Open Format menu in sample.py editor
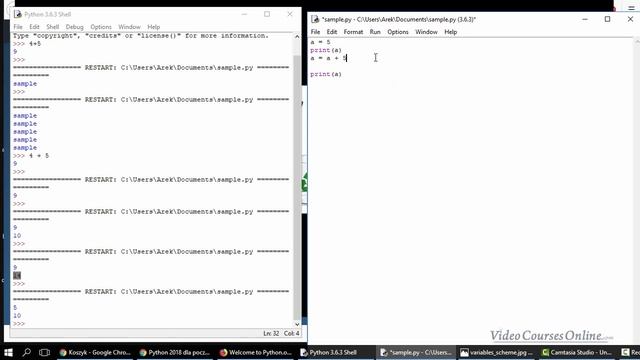This screenshot has height=360, width=640. click(x=353, y=32)
